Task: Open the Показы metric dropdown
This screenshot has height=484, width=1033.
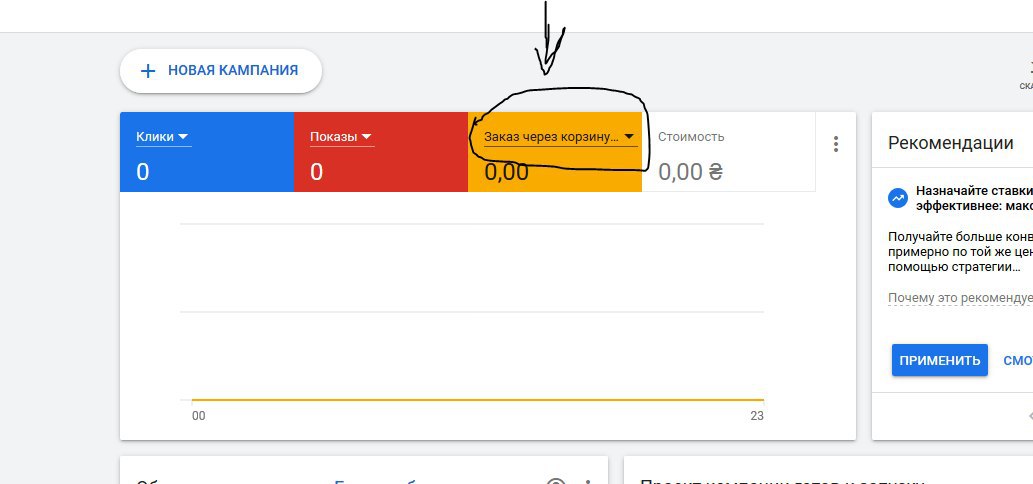Action: [341, 137]
